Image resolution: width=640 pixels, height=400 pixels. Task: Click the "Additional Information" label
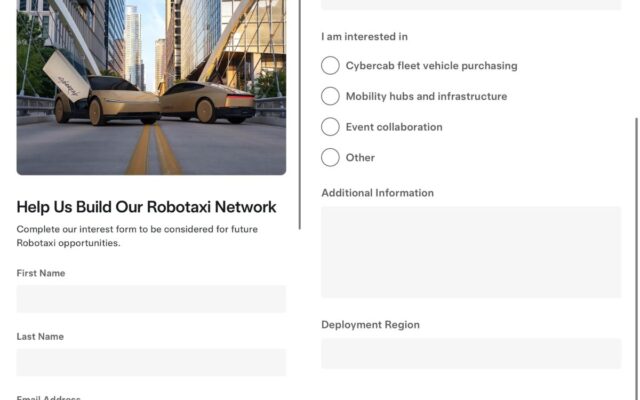point(377,193)
